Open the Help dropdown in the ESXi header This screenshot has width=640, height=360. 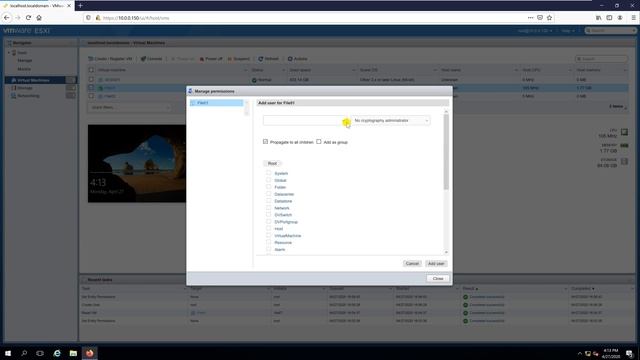(568, 31)
